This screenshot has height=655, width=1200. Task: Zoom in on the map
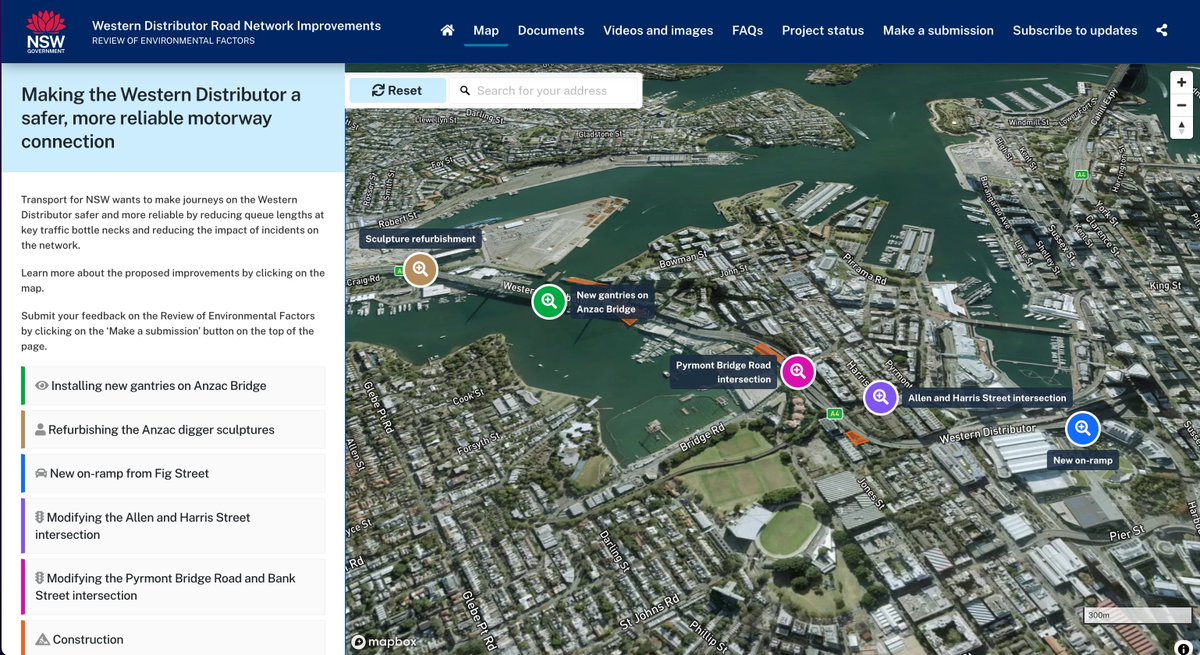pyautogui.click(x=1181, y=83)
